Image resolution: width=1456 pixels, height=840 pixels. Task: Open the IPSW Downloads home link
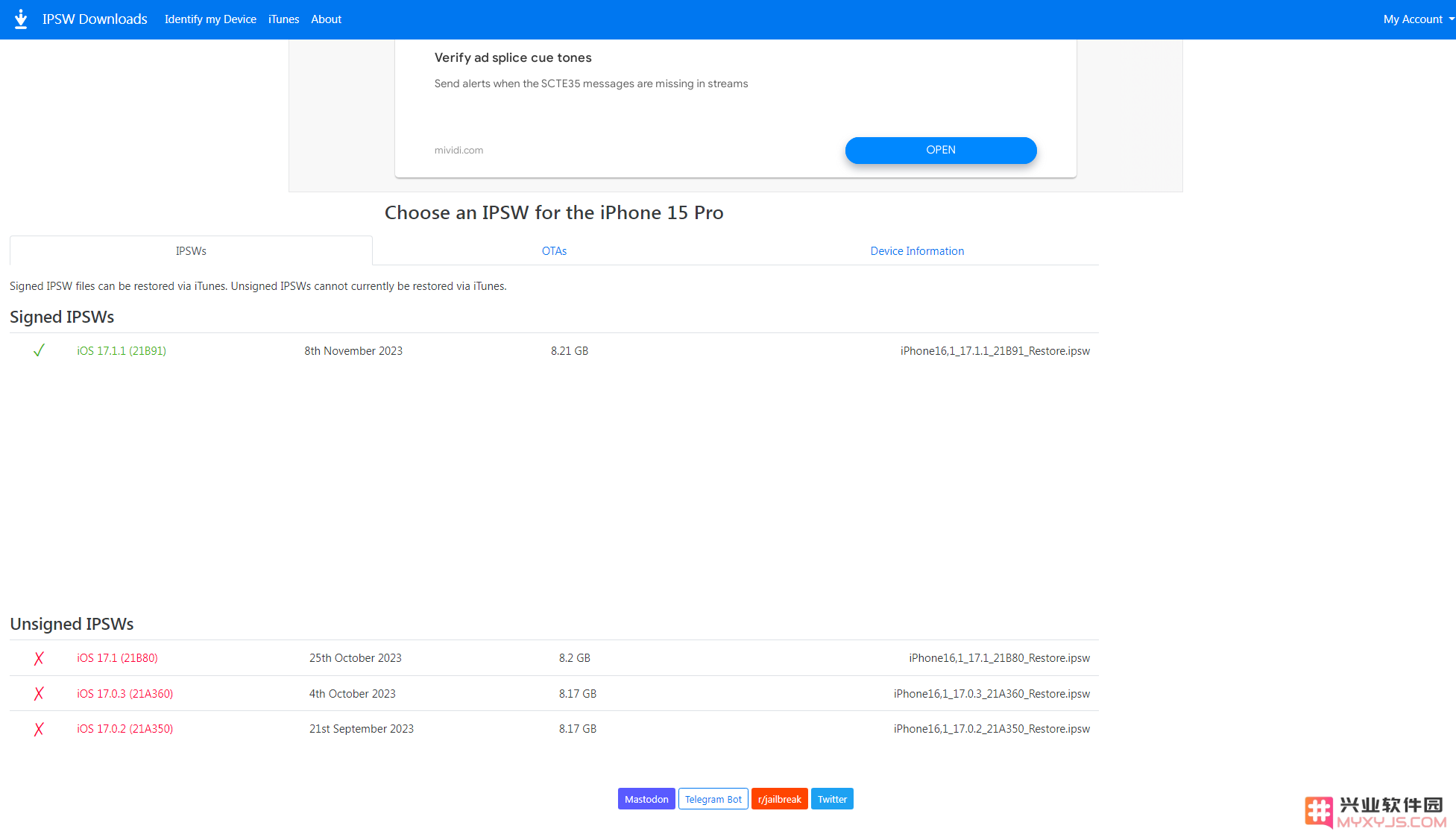point(95,19)
